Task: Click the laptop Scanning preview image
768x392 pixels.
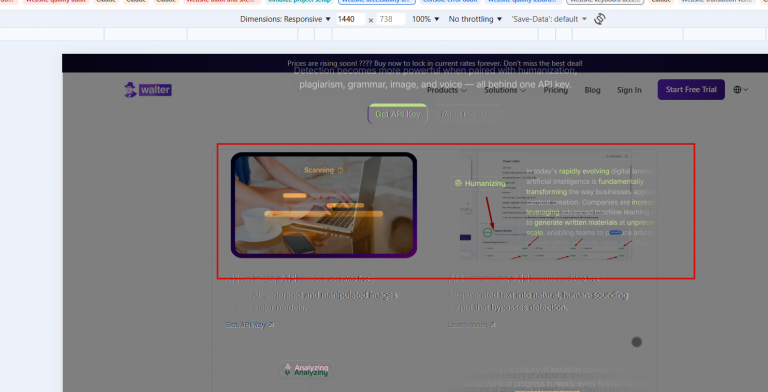Action: pyautogui.click(x=324, y=205)
